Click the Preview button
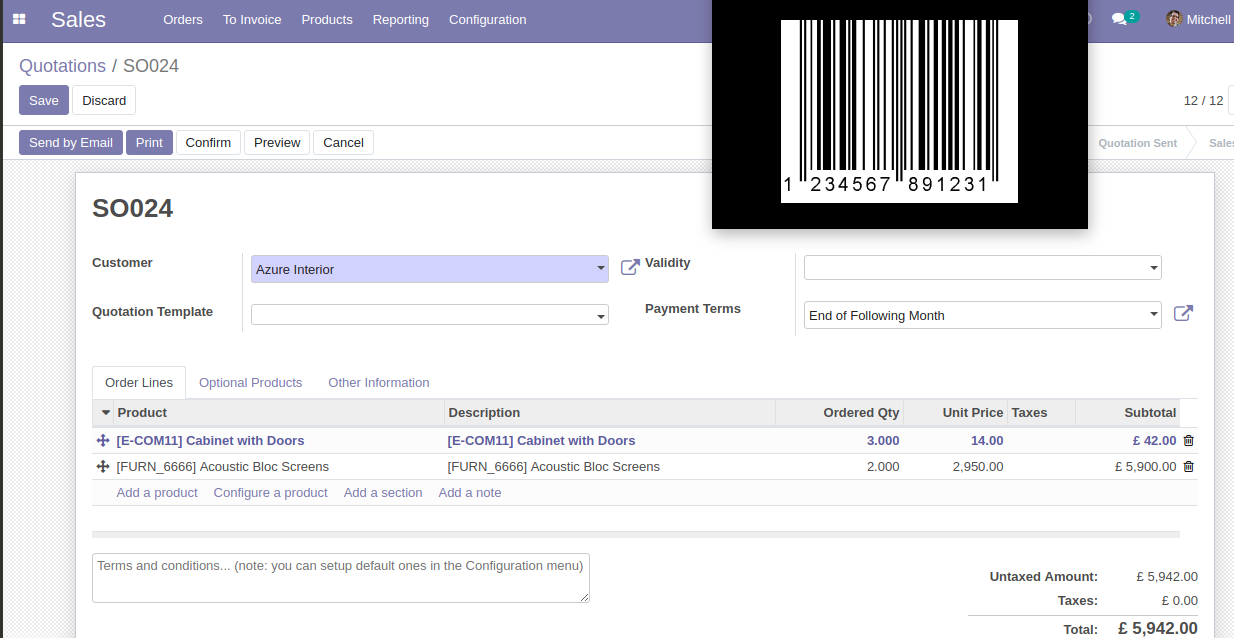The height and width of the screenshot is (638, 1234). click(x=277, y=143)
